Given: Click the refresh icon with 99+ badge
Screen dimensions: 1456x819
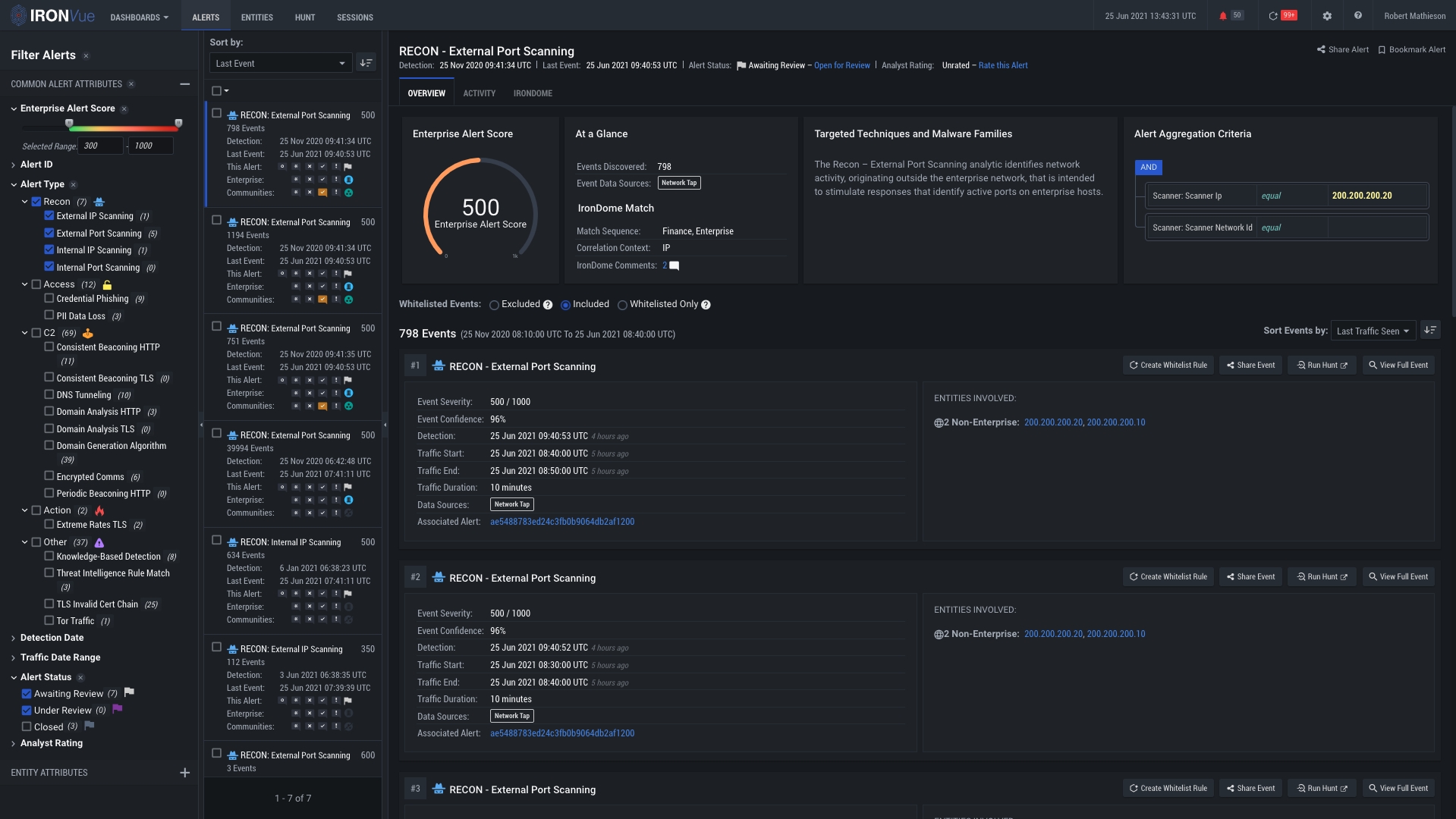Looking at the screenshot, I should click(x=1273, y=16).
